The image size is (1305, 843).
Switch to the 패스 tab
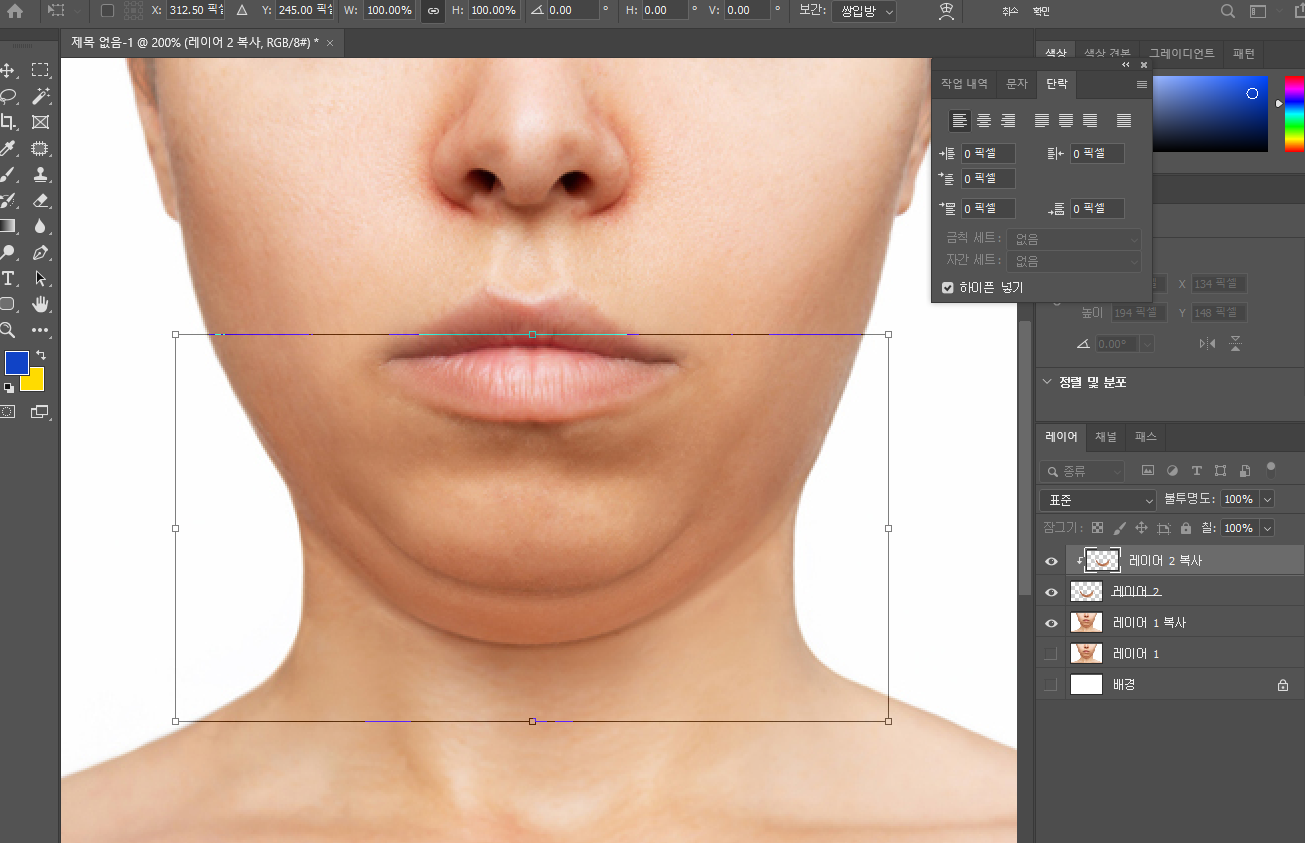click(1145, 437)
